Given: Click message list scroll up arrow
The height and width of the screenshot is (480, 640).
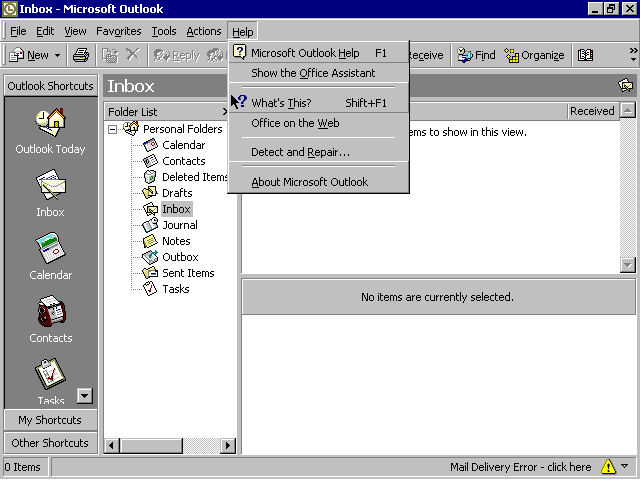Looking at the screenshot, I should click(627, 110).
